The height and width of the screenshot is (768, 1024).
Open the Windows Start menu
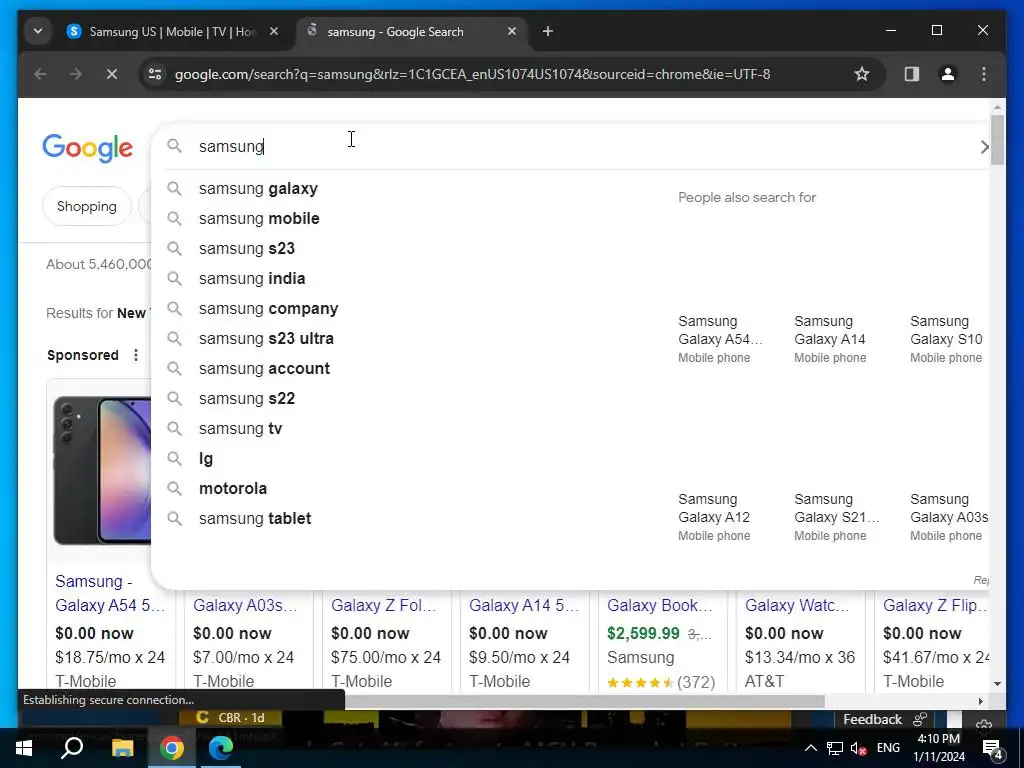click(24, 748)
